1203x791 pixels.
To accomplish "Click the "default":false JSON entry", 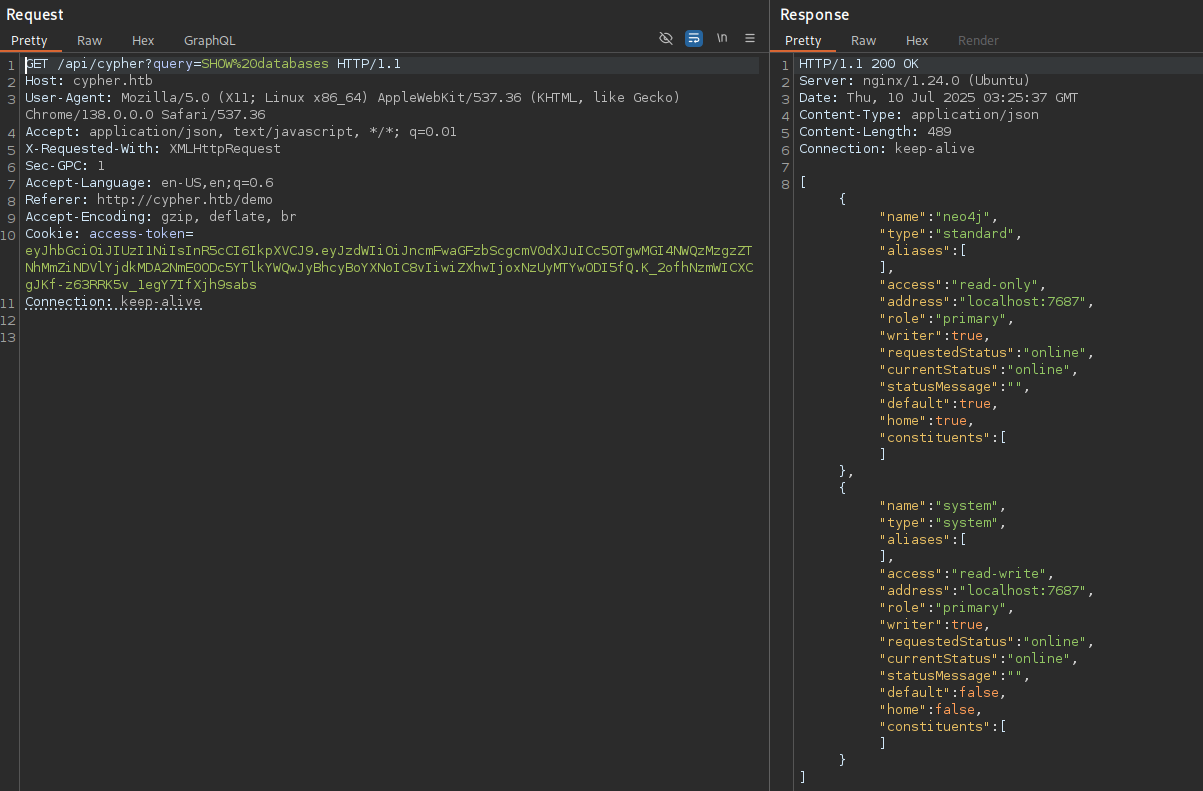I will pyautogui.click(x=943, y=693).
